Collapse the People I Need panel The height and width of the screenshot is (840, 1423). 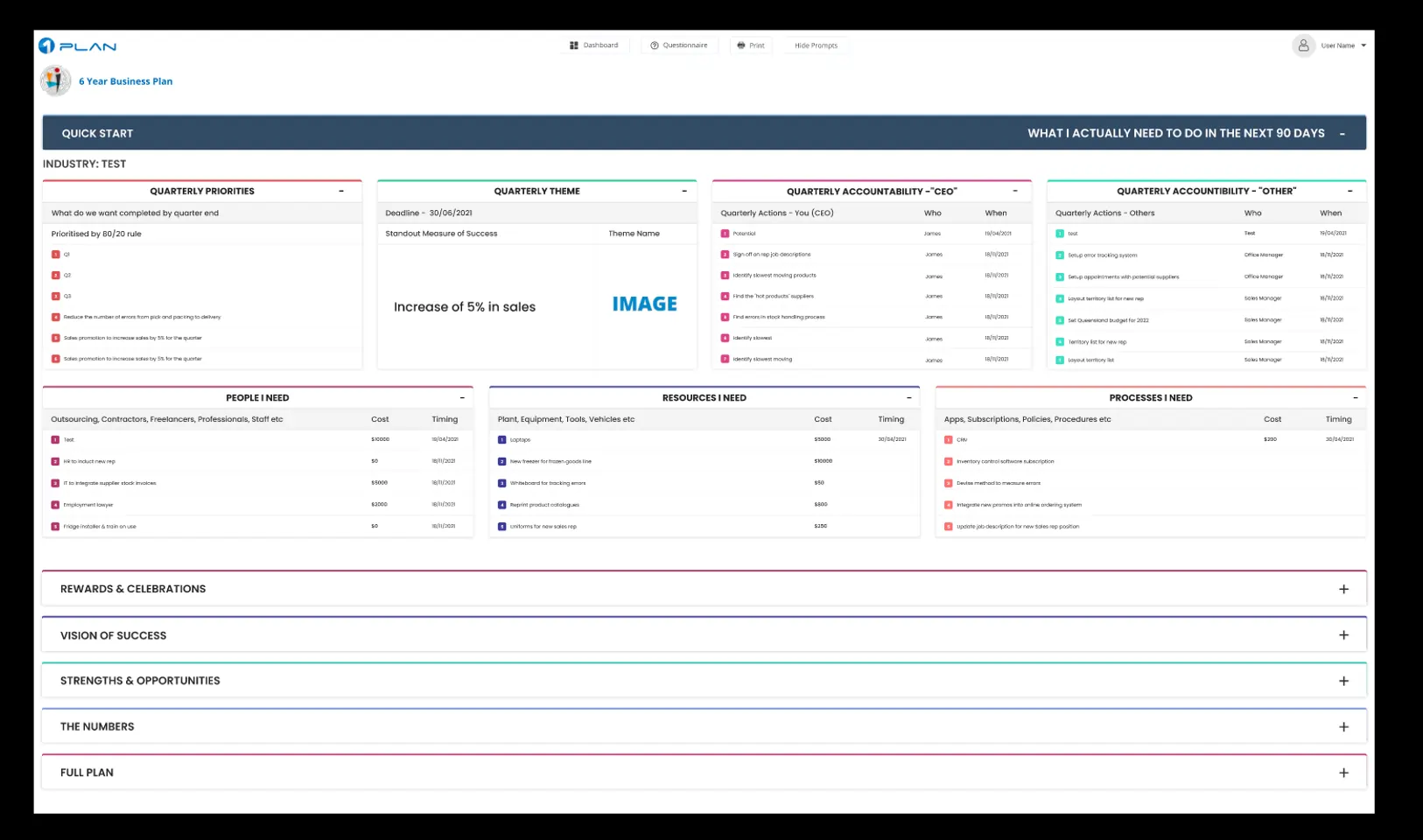462,398
